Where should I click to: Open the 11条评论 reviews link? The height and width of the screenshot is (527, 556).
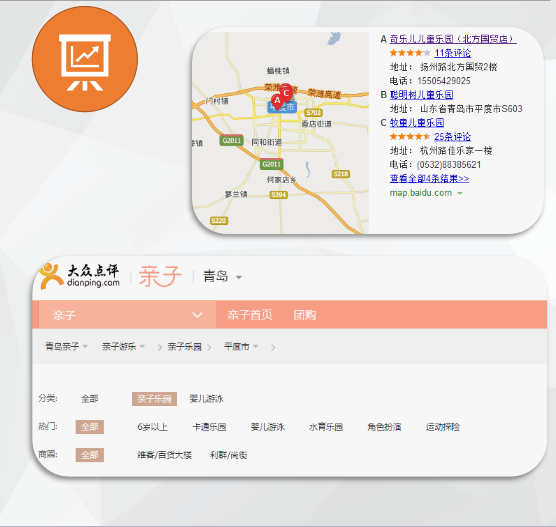(x=452, y=53)
